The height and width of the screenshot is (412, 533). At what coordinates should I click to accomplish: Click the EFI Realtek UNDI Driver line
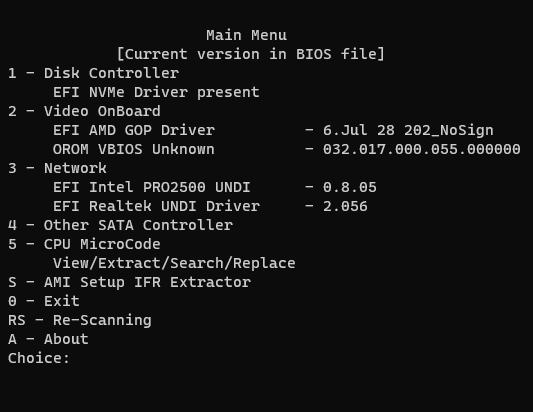click(x=156, y=206)
